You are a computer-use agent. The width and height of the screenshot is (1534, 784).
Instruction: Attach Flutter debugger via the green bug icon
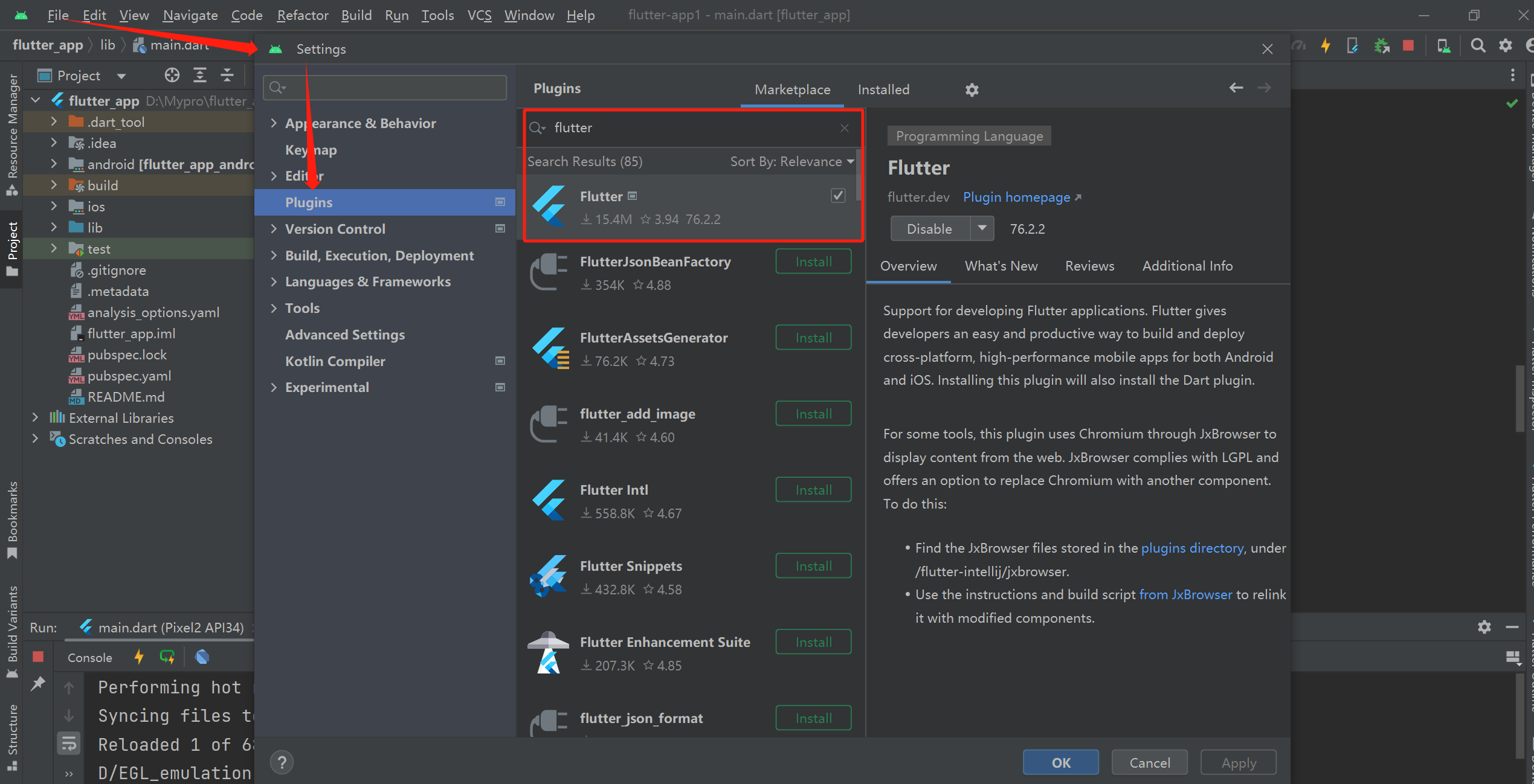[1382, 45]
